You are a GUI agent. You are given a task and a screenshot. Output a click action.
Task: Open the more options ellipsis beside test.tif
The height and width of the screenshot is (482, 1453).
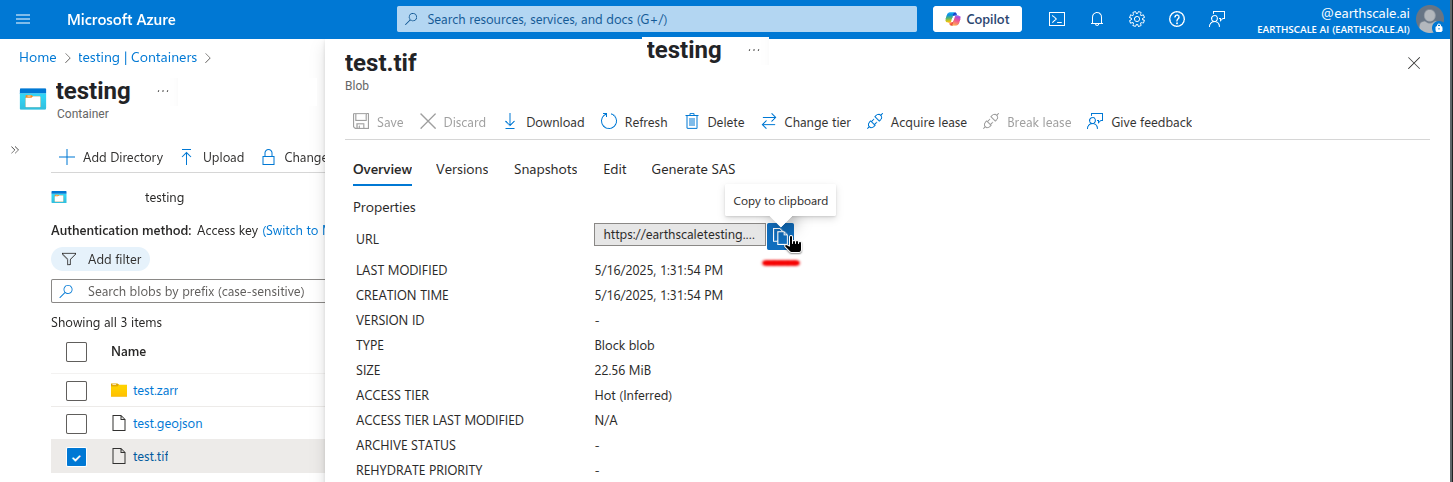coord(753,50)
